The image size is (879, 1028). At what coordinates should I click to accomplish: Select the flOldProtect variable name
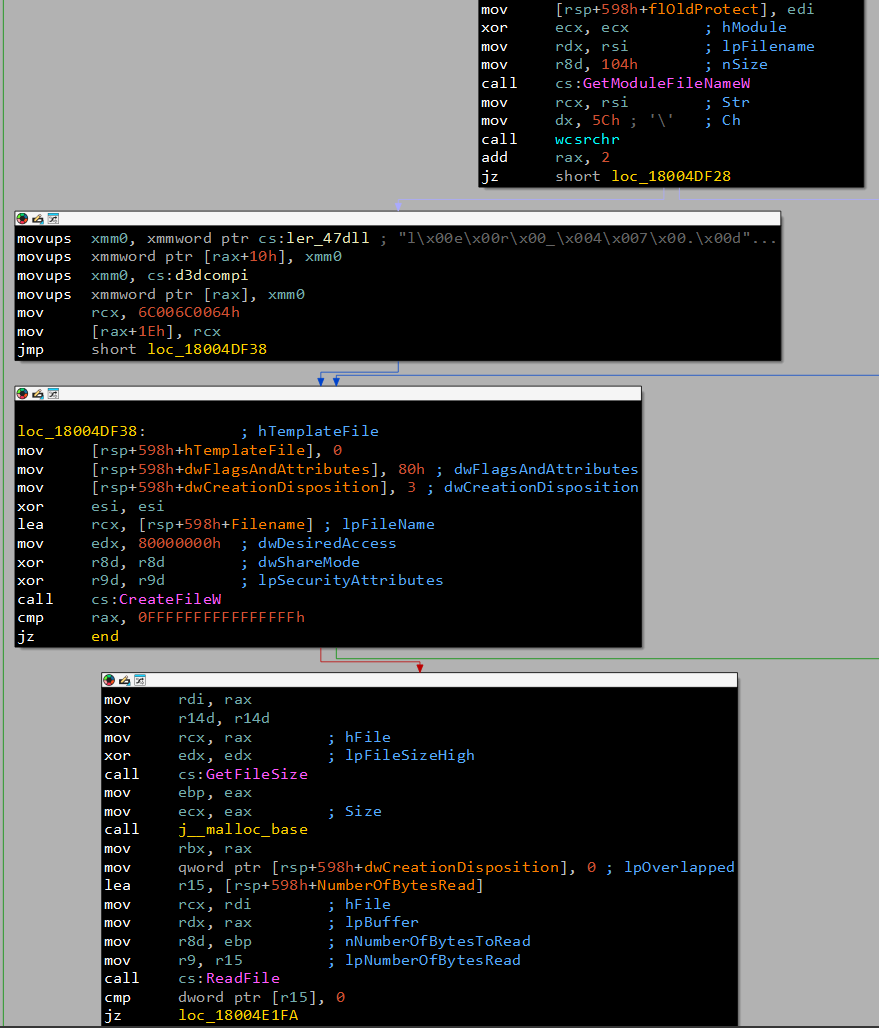point(703,9)
